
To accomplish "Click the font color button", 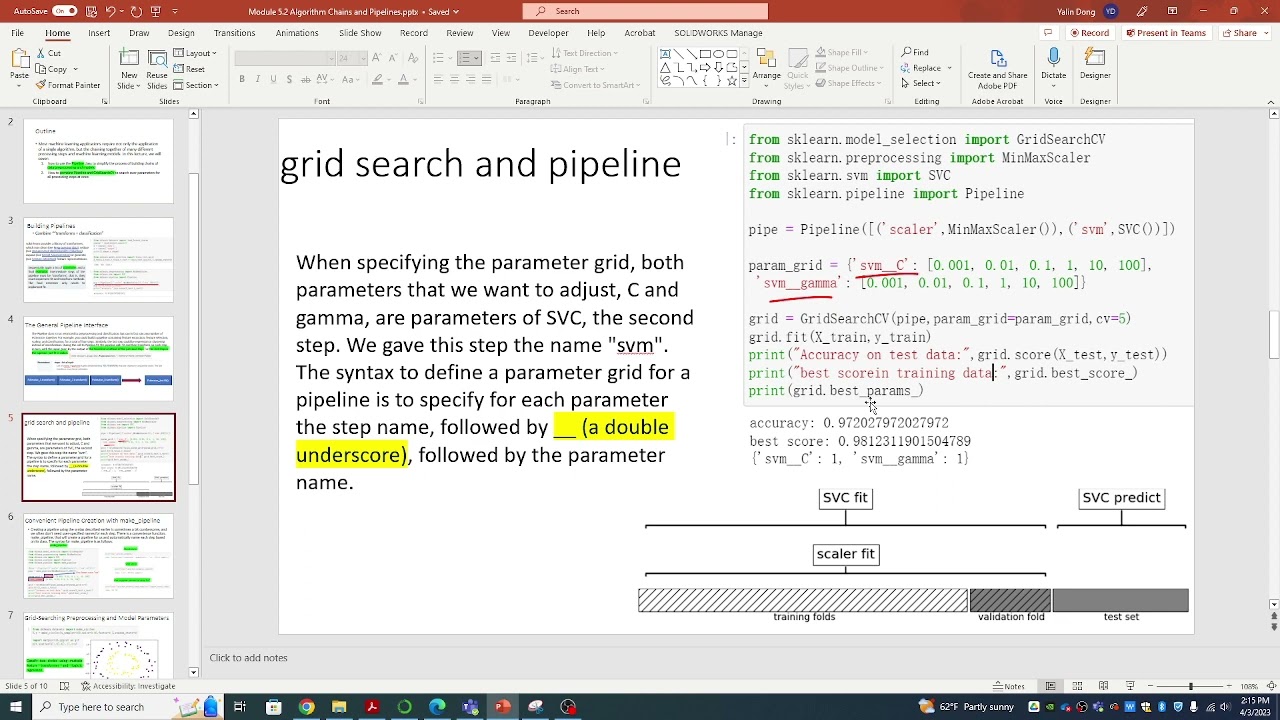I will [403, 80].
